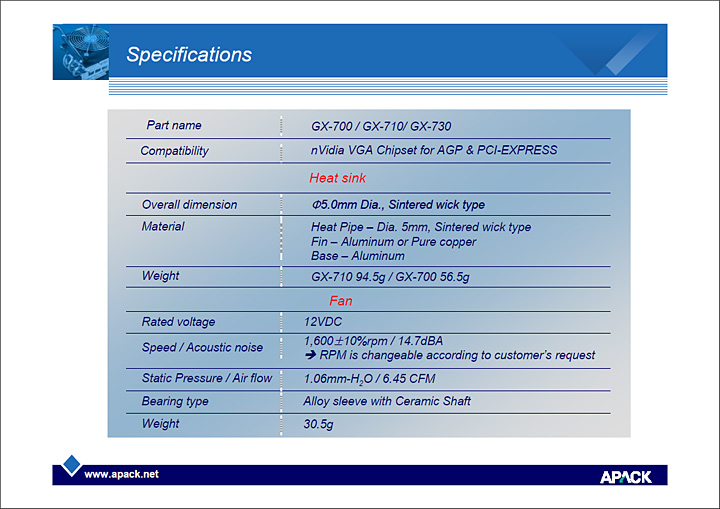This screenshot has height=509, width=720.
Task: Click the 'Part name' row label
Action: [x=174, y=125]
